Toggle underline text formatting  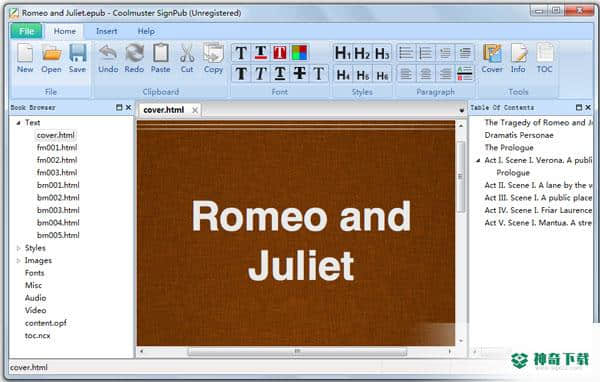pos(280,73)
